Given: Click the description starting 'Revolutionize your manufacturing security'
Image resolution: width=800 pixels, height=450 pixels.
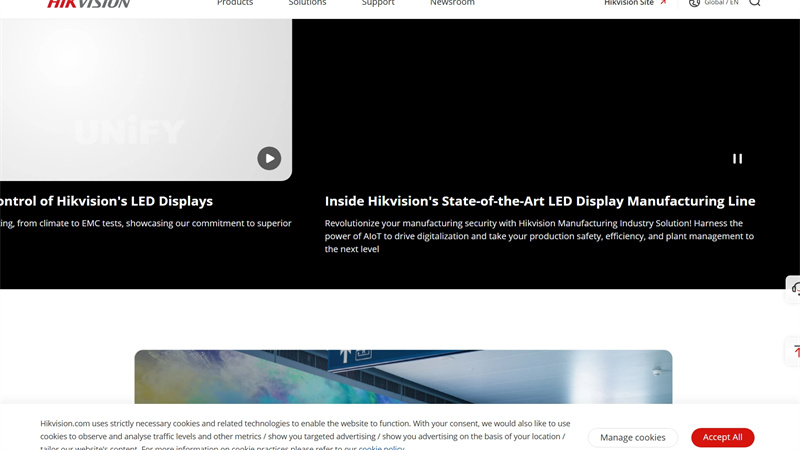Looking at the screenshot, I should (x=539, y=236).
